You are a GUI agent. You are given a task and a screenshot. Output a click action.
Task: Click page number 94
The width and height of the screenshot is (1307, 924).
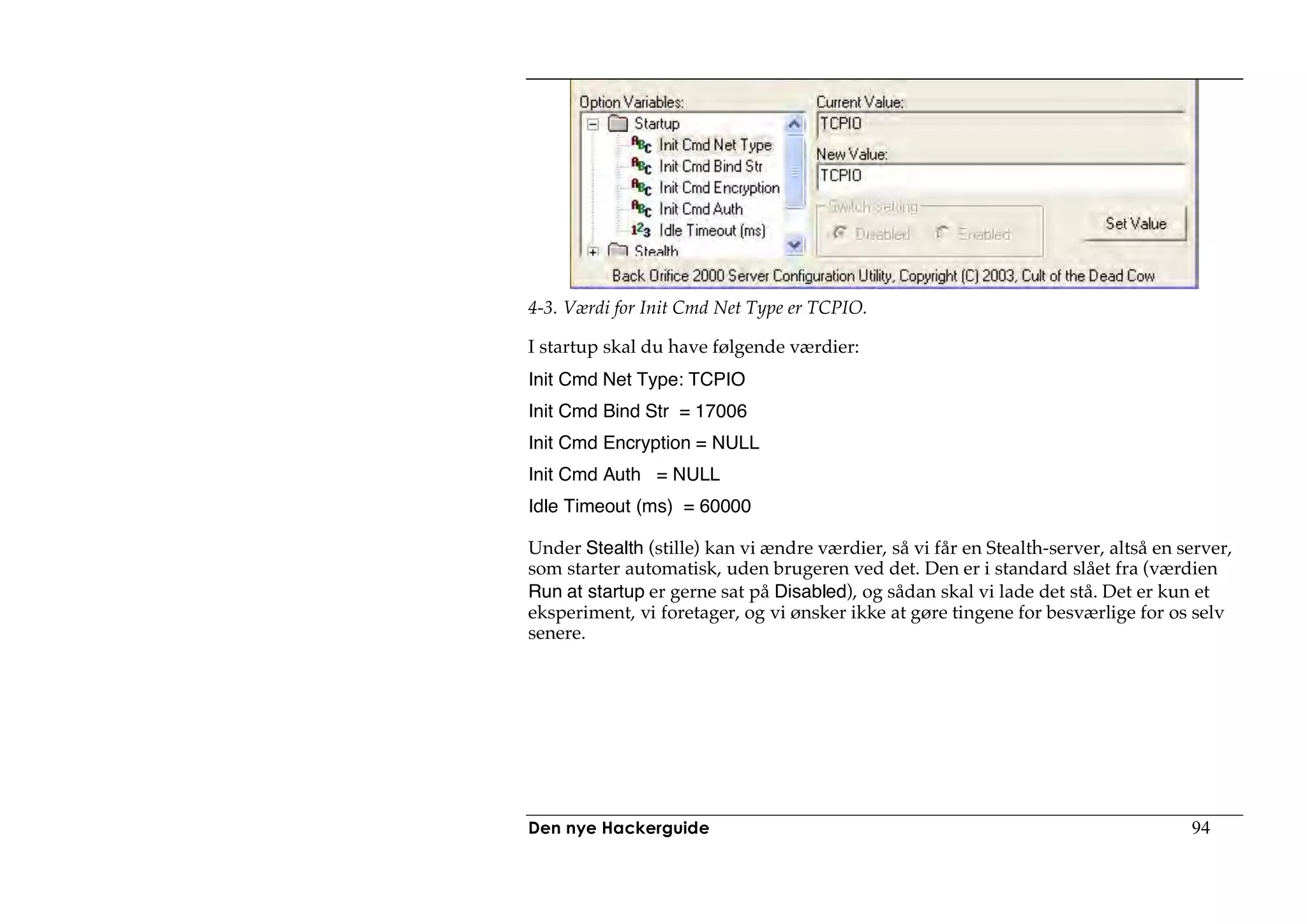point(1200,828)
